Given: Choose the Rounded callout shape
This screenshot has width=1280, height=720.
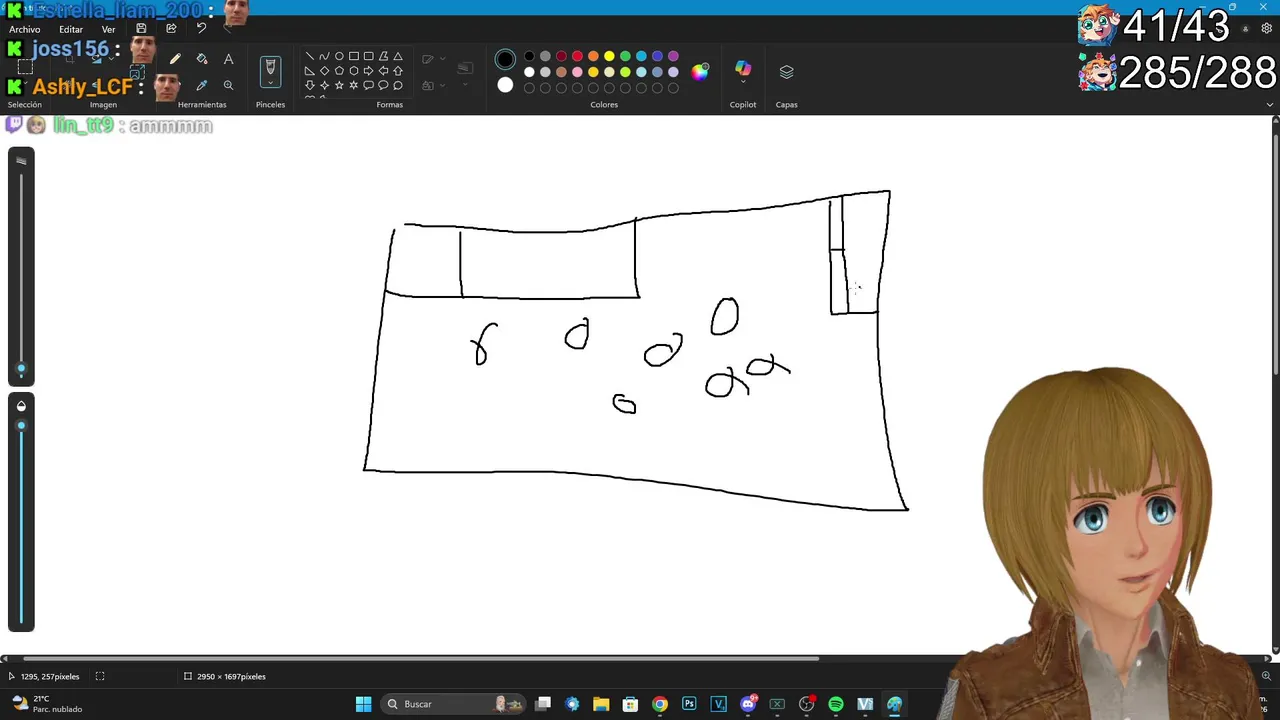Looking at the screenshot, I should pos(368,86).
